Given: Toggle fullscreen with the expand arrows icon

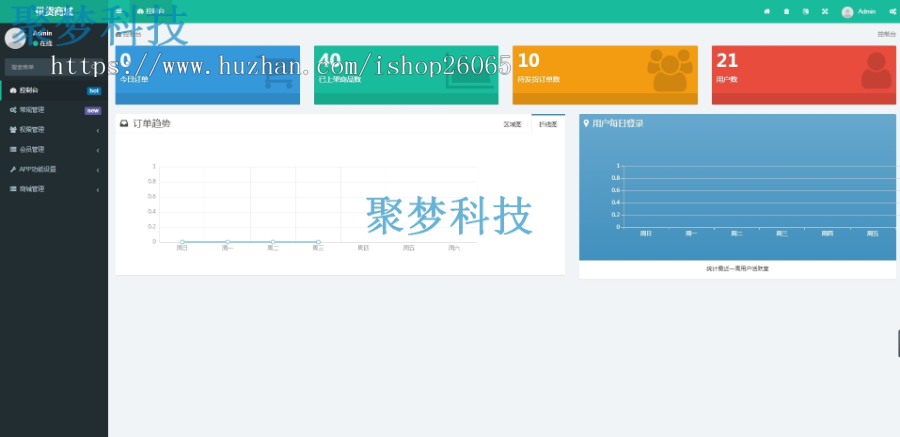Looking at the screenshot, I should pyautogui.click(x=825, y=11).
